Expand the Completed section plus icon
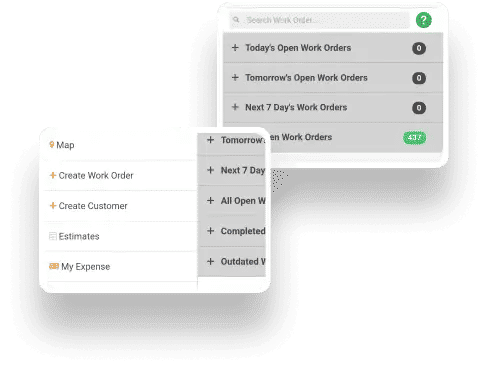Image resolution: width=488 pixels, height=370 pixels. tap(210, 231)
